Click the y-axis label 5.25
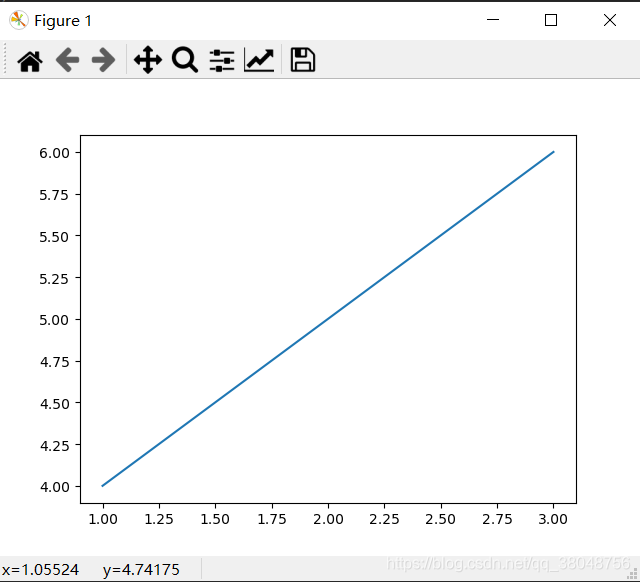 coord(54,279)
